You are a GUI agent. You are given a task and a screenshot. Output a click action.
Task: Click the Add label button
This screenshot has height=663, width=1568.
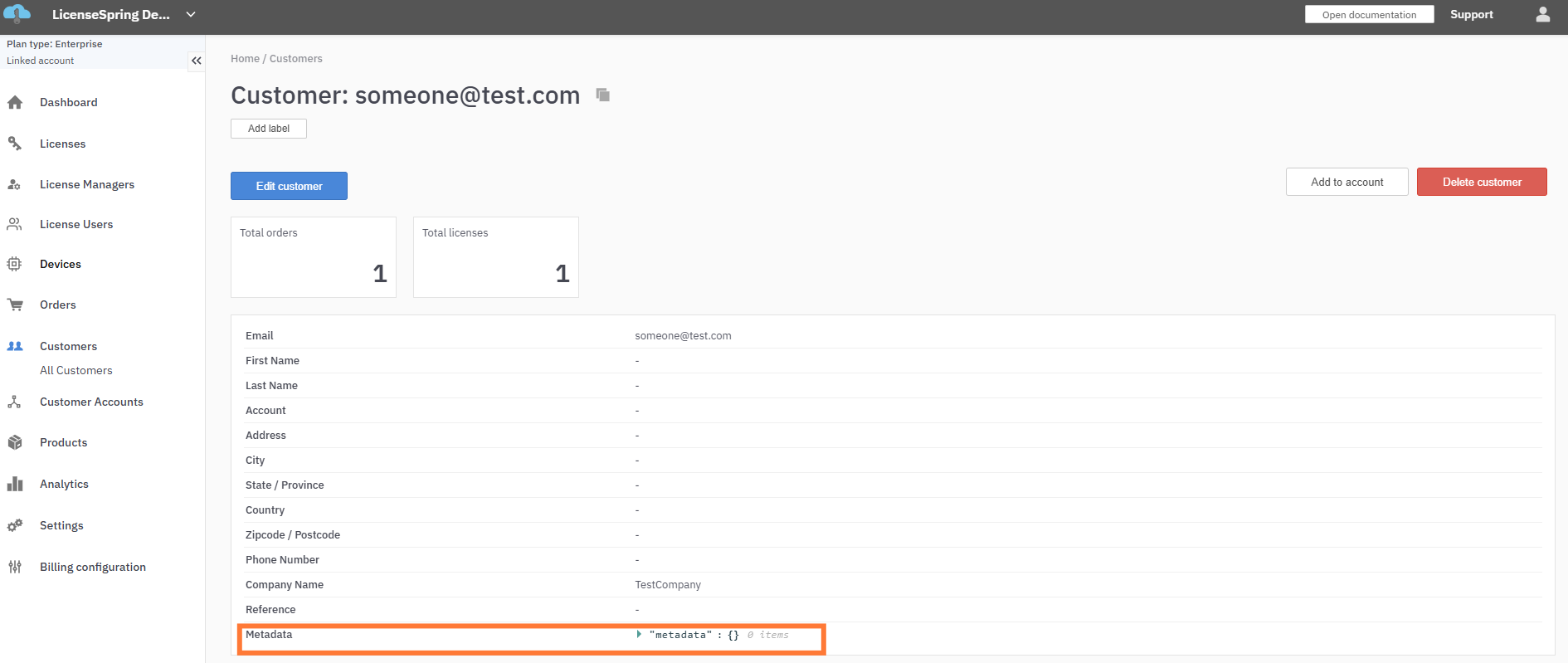click(269, 129)
